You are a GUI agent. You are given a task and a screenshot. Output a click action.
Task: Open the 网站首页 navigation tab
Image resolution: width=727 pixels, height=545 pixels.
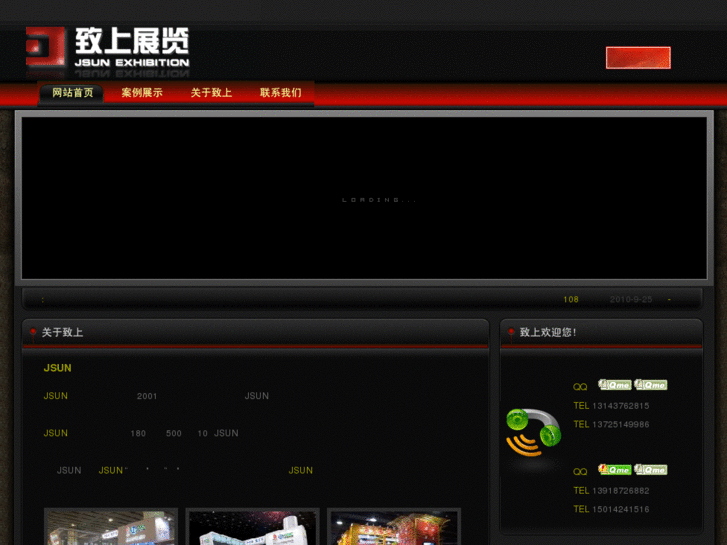72,93
